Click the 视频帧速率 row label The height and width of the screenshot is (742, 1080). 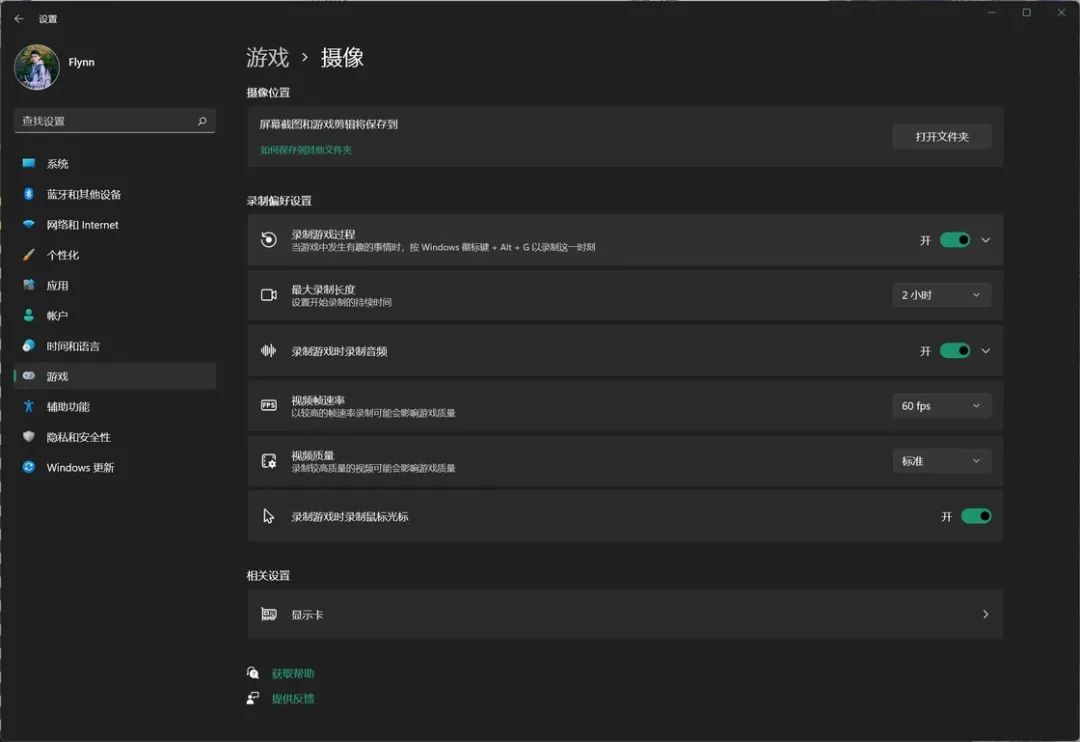[318, 400]
